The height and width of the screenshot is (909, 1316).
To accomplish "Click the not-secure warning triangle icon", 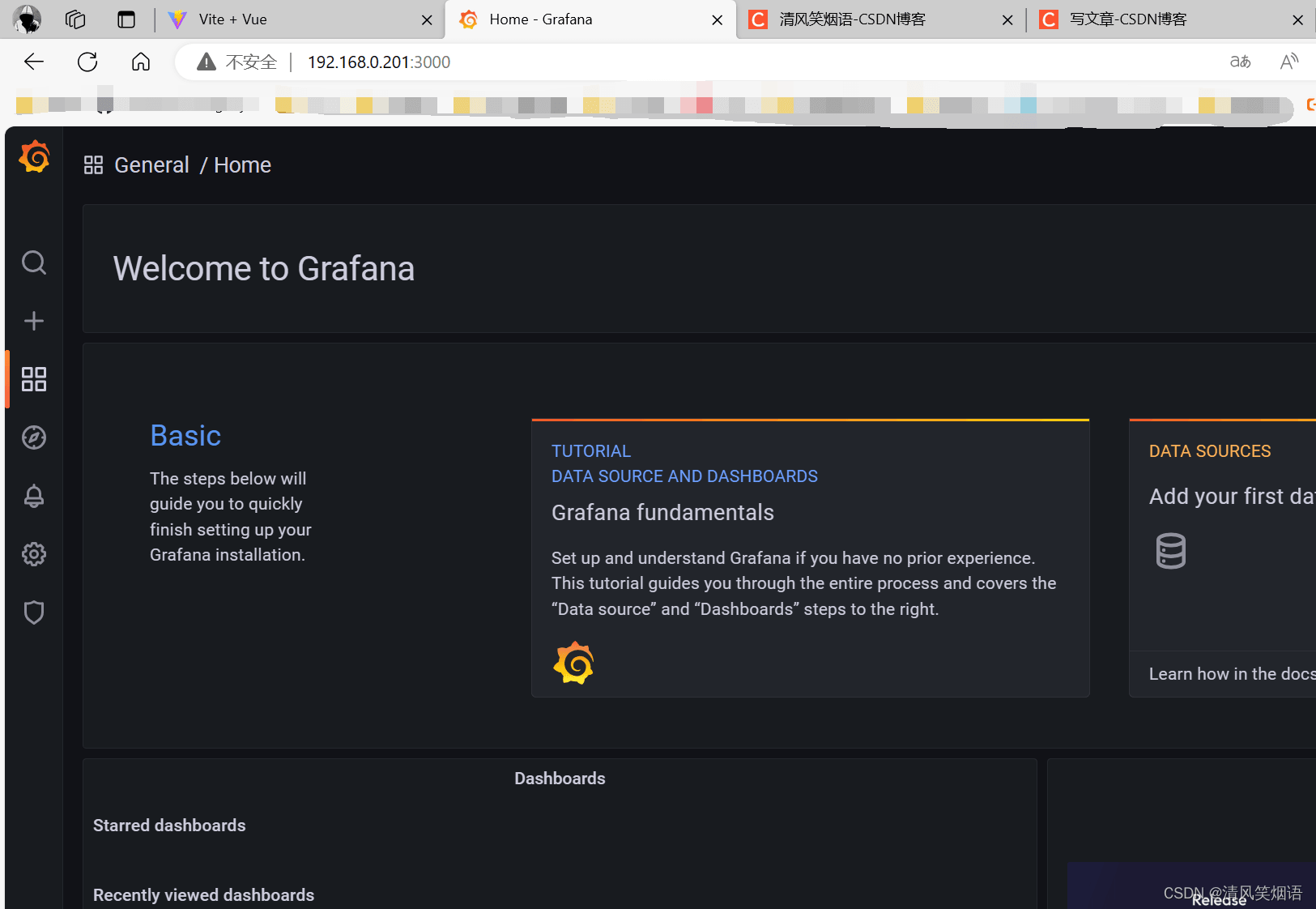I will (x=207, y=62).
